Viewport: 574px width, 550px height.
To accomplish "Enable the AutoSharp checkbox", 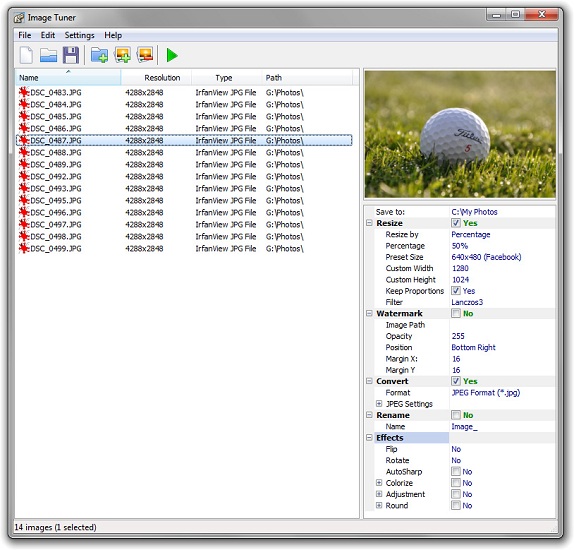I will pyautogui.click(x=455, y=471).
